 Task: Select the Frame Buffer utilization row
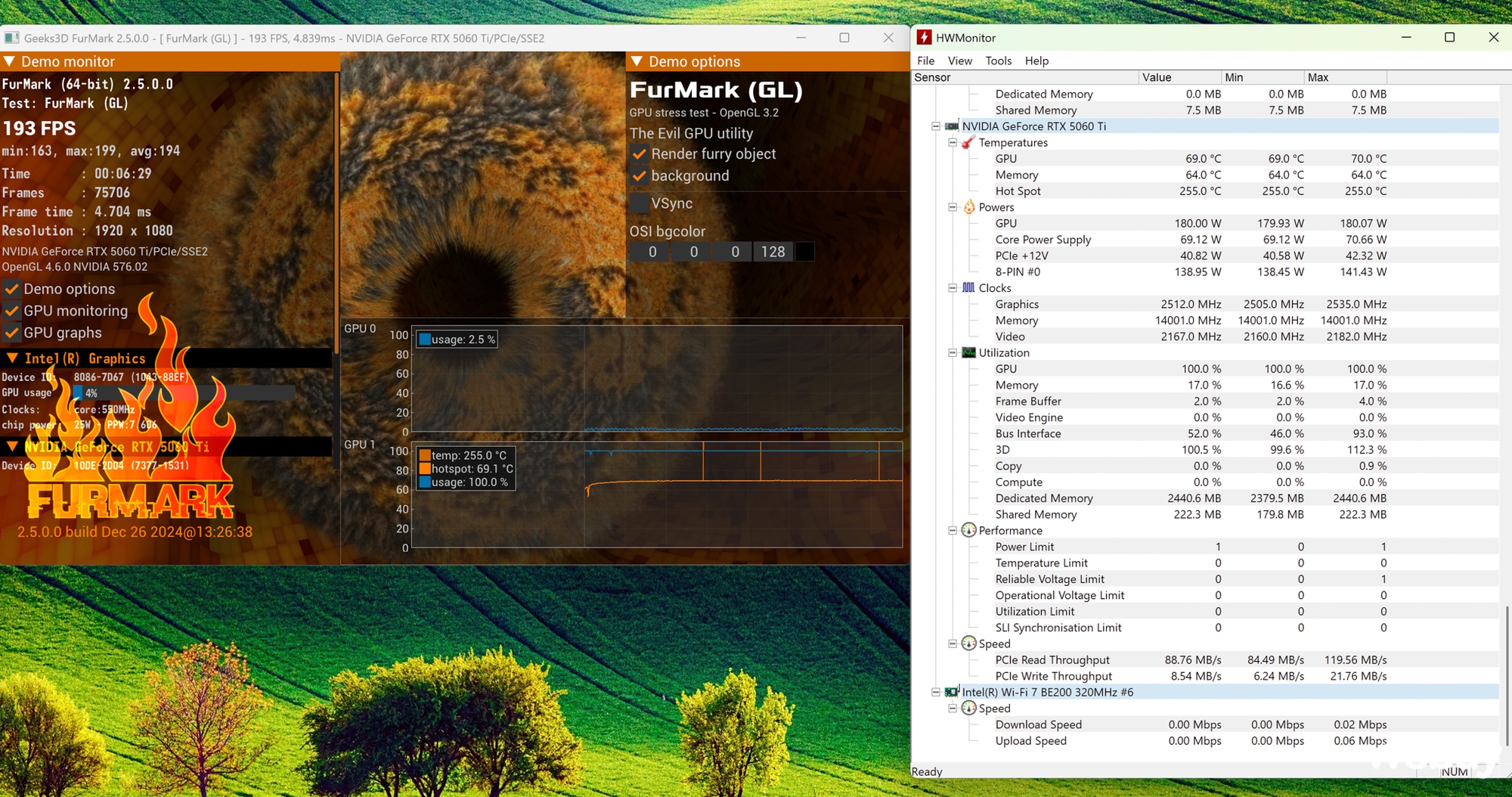pyautogui.click(x=1205, y=401)
